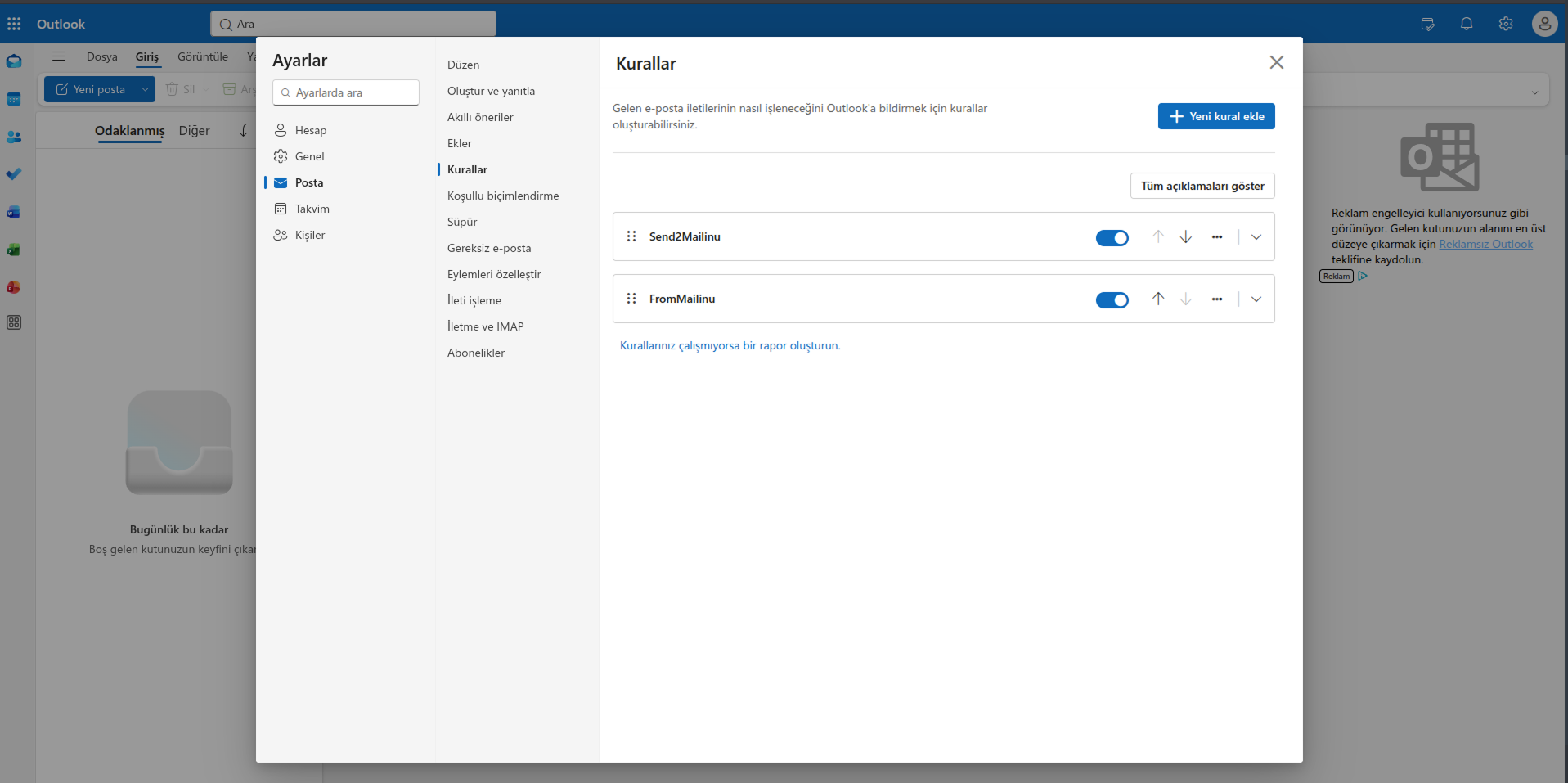Viewport: 1568px width, 783px height.
Task: Select Koşullu biçimlendirme settings item
Action: tap(503, 196)
